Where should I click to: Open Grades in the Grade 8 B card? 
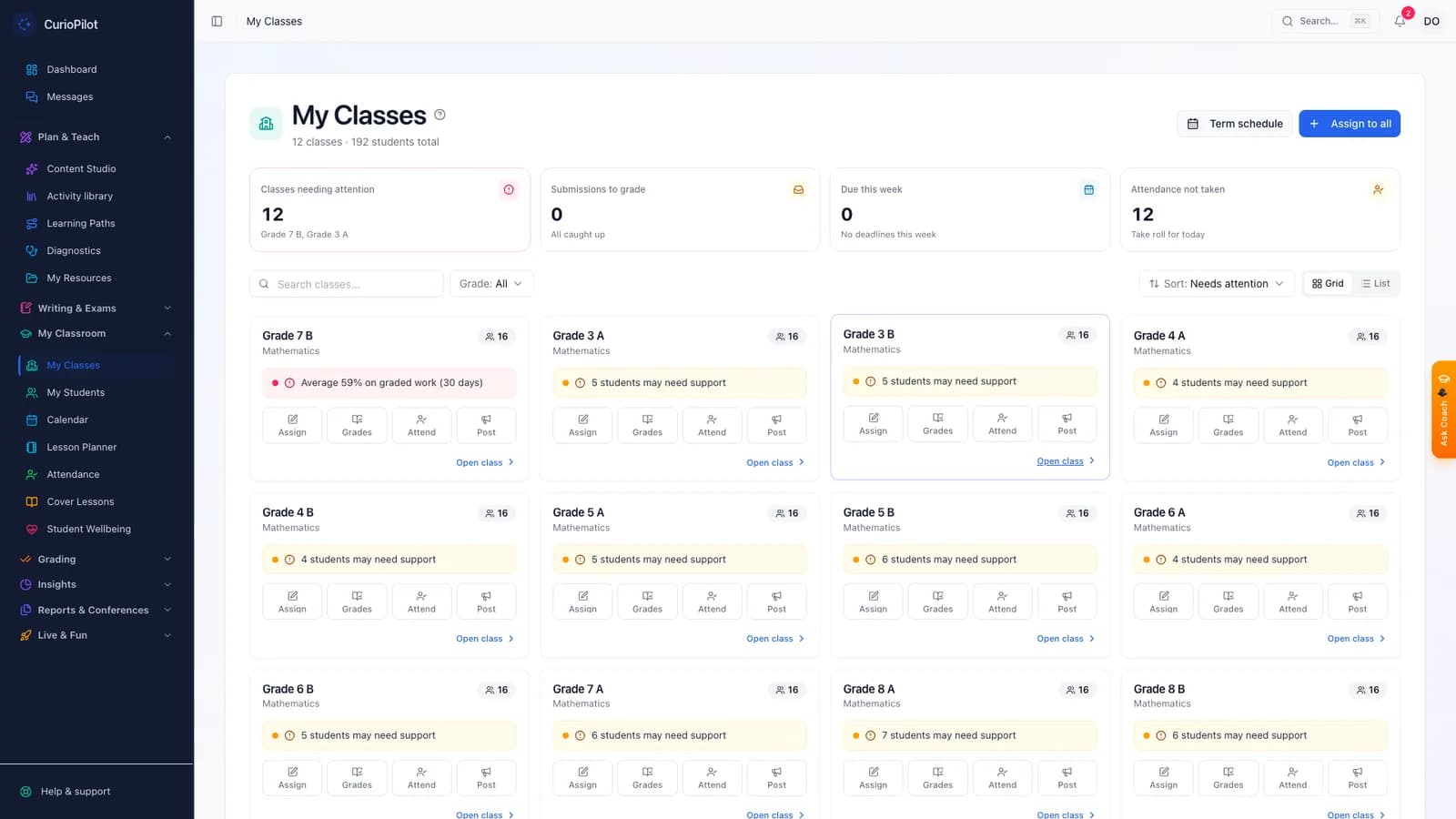[x=1228, y=777]
